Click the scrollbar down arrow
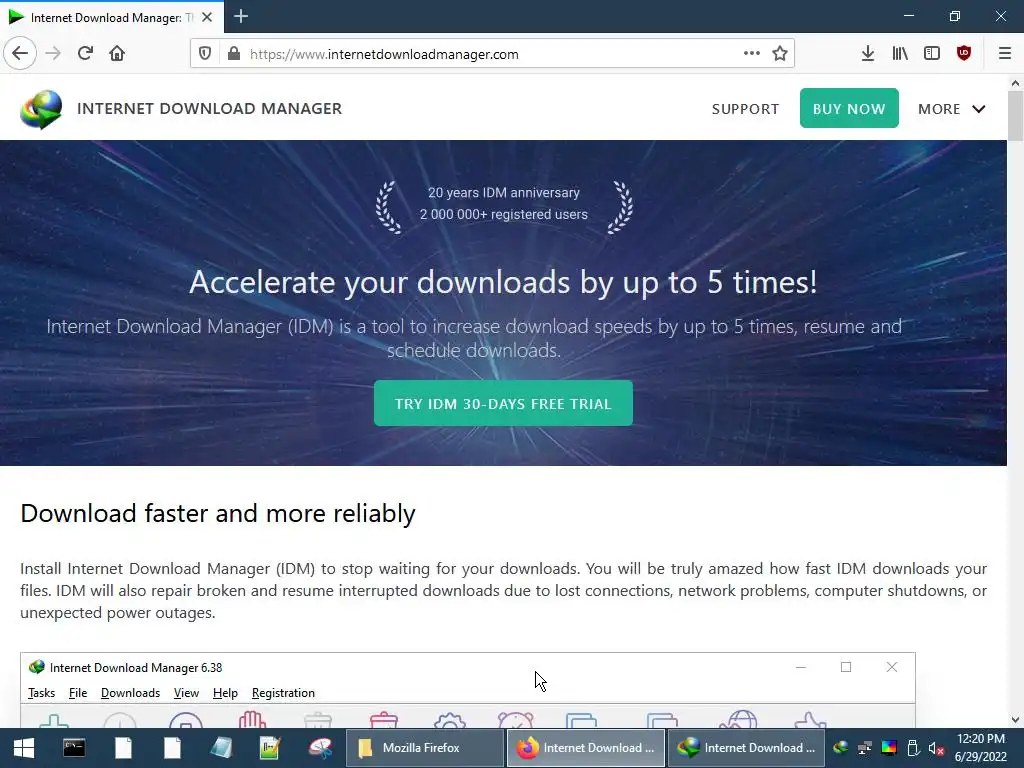 [x=1016, y=720]
